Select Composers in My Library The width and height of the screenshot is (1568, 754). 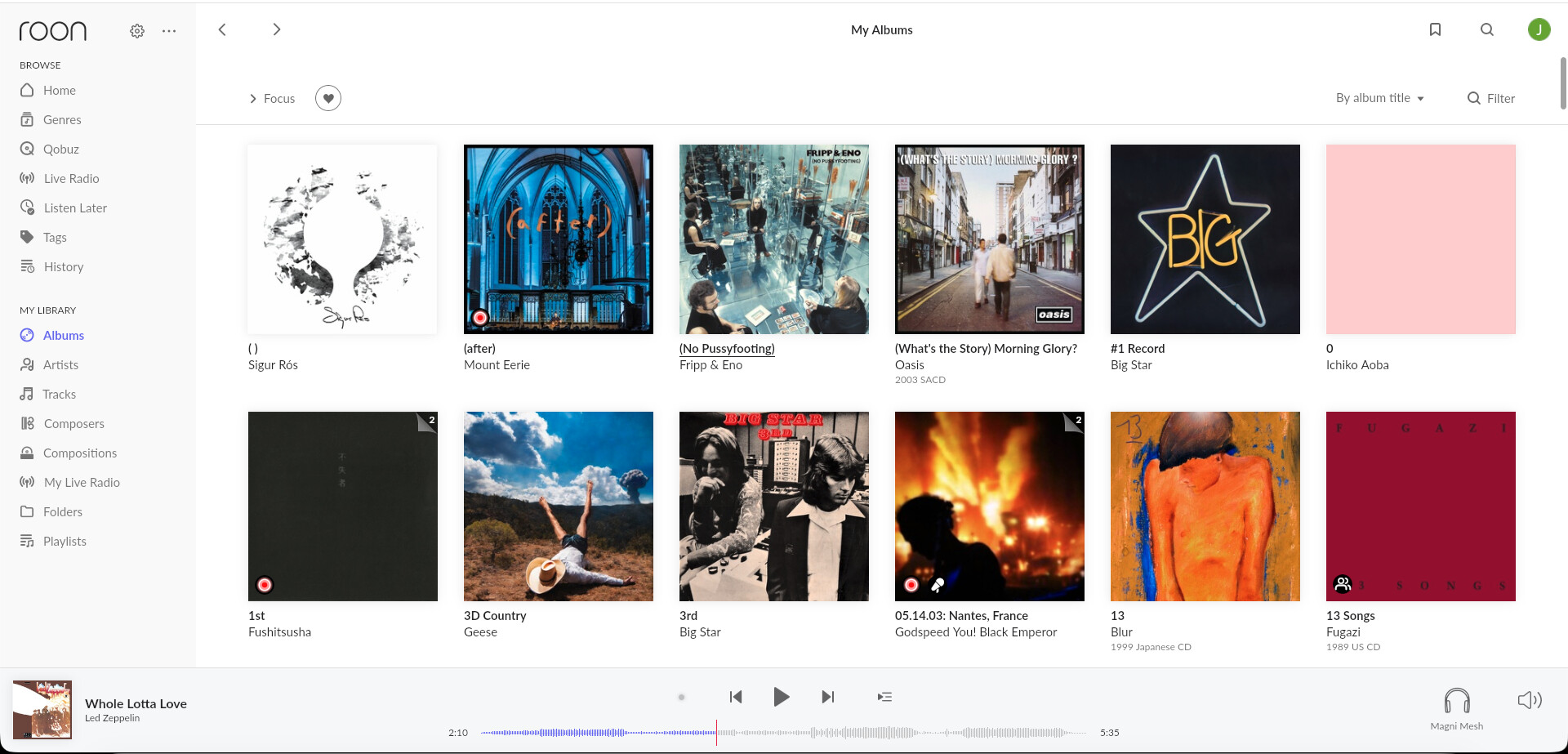(x=62, y=423)
